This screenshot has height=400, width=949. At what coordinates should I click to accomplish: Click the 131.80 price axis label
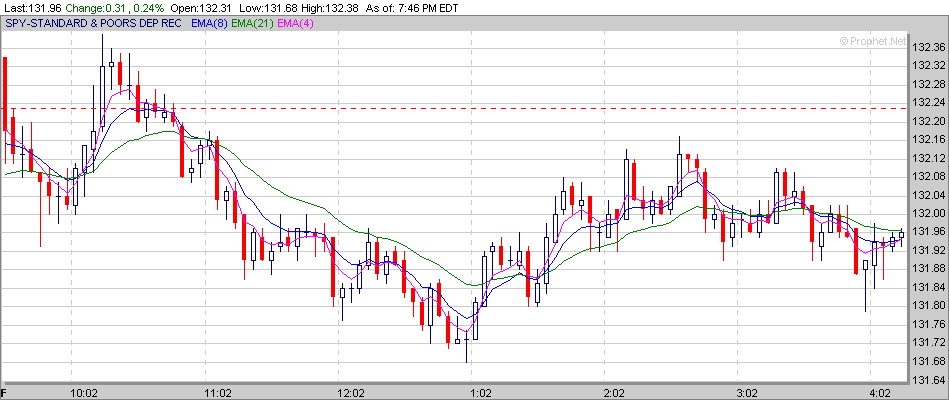[x=928, y=306]
